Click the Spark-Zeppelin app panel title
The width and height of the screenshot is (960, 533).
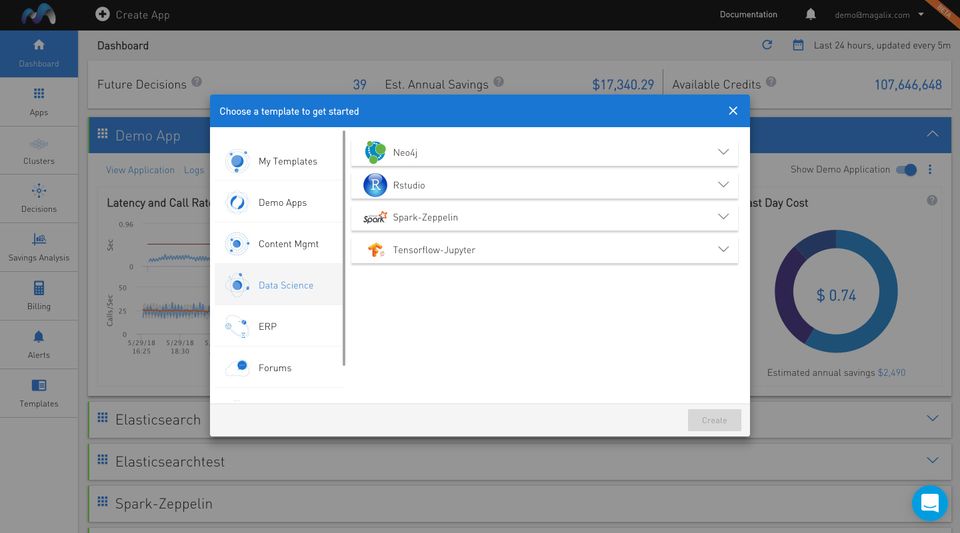[164, 504]
